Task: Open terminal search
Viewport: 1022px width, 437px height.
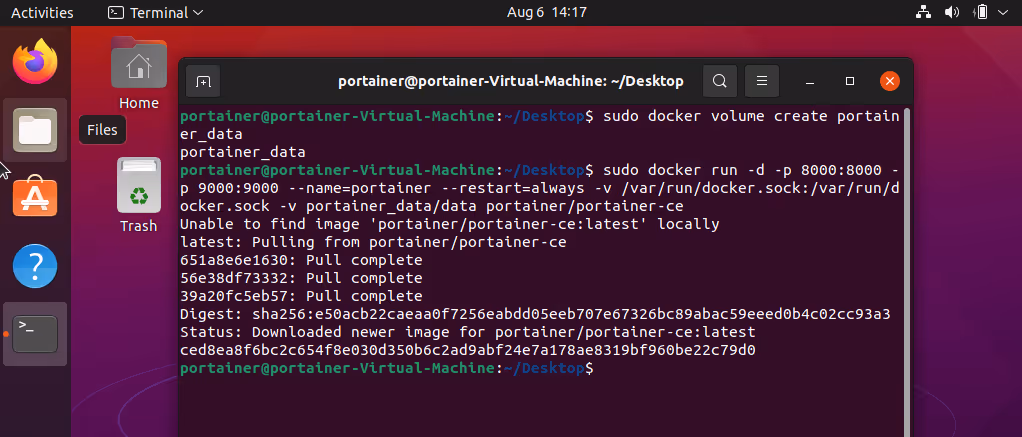Action: tap(720, 82)
